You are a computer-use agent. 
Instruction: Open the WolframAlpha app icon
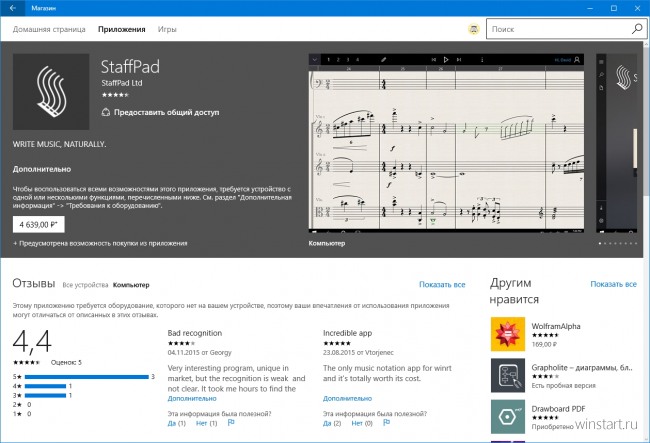coord(508,334)
